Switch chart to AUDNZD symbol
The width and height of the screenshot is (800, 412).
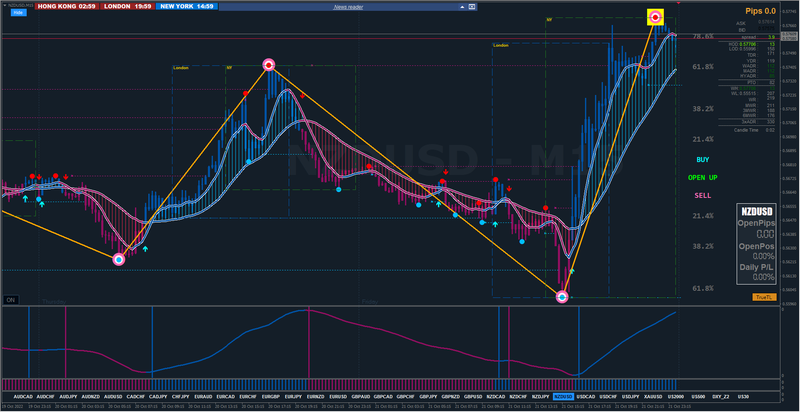click(90, 397)
